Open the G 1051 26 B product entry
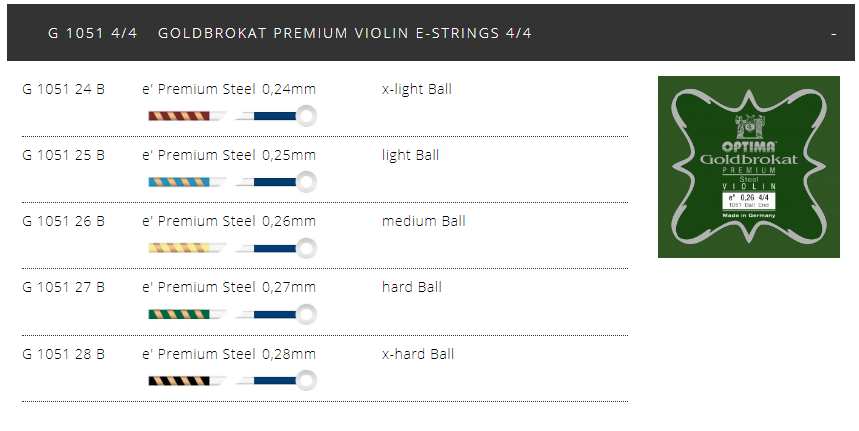Image resolution: width=859 pixels, height=431 pixels. [x=63, y=221]
